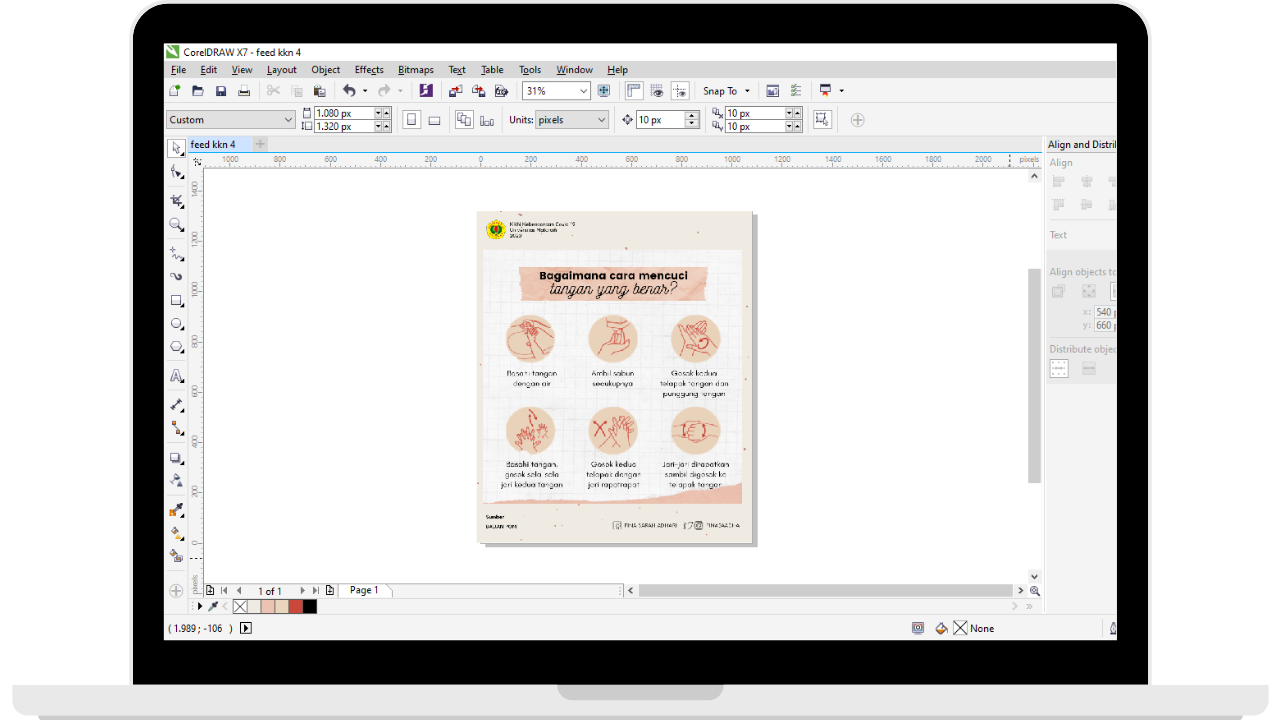Click the Publish to PDF icon
Screen dimensions: 1280x720
pyautogui.click(x=501, y=91)
